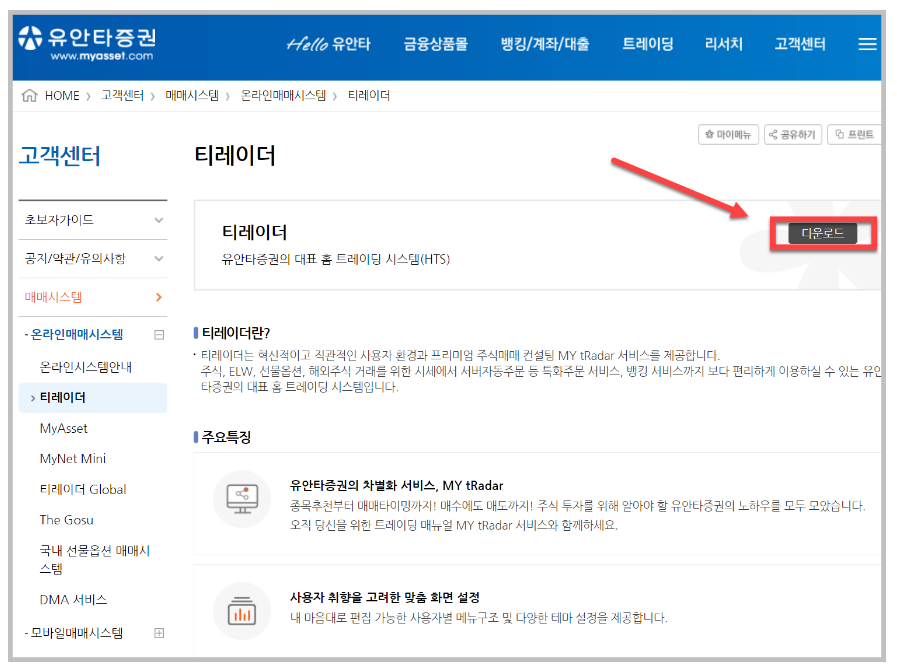Click the 공유하기 share button
This screenshot has height=669, width=897.
click(792, 134)
